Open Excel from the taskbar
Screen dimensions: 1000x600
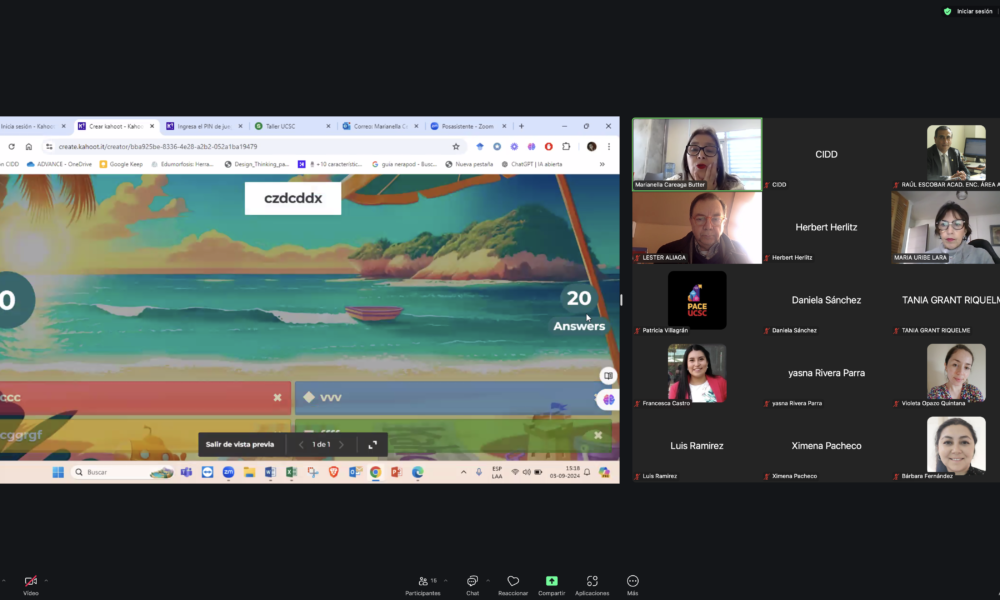[x=291, y=472]
